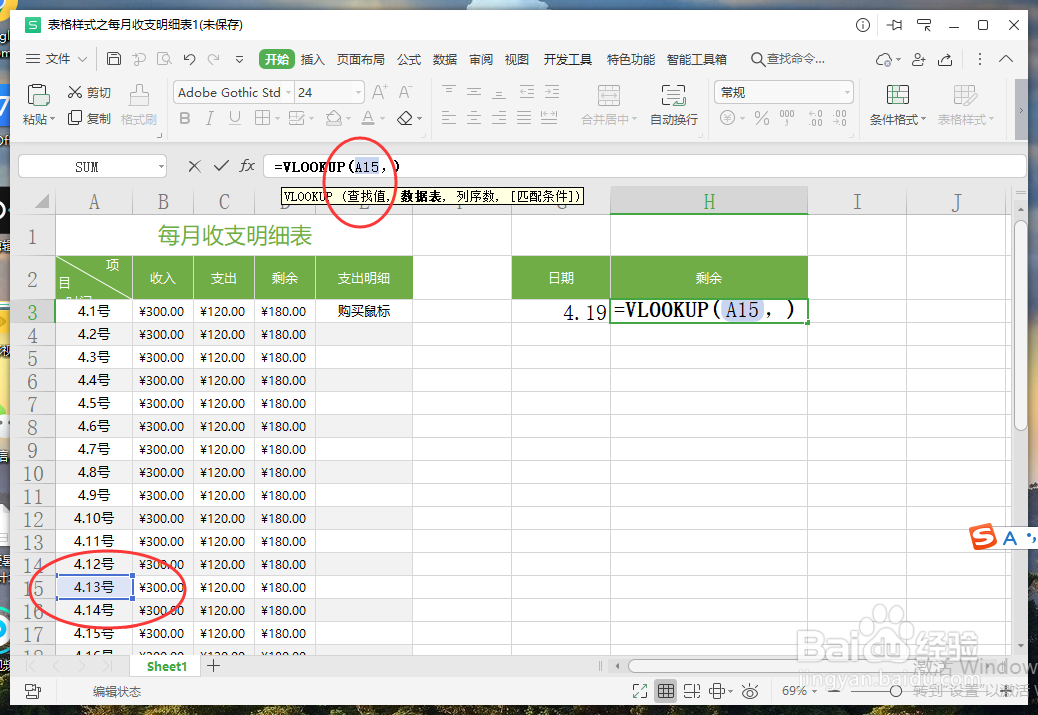1038x715 pixels.
Task: Toggle italic formatting
Action: coord(207,117)
